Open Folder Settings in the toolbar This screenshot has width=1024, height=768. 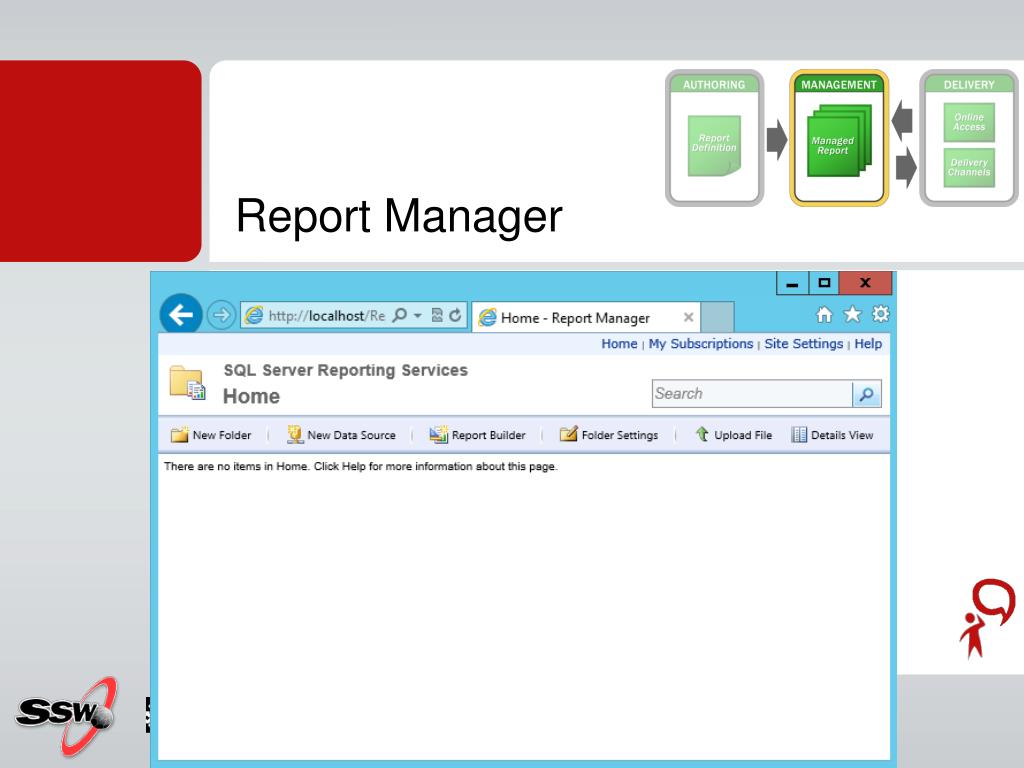point(609,435)
